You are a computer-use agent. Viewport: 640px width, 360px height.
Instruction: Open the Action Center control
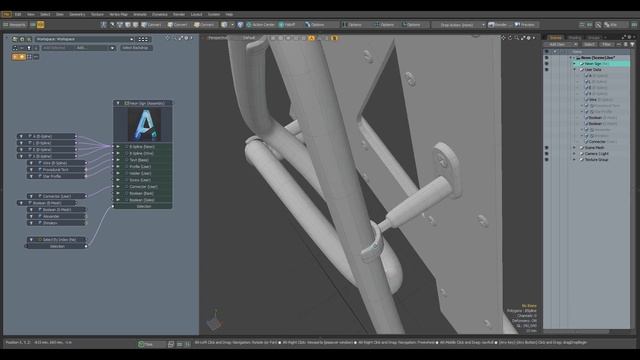(x=260, y=25)
